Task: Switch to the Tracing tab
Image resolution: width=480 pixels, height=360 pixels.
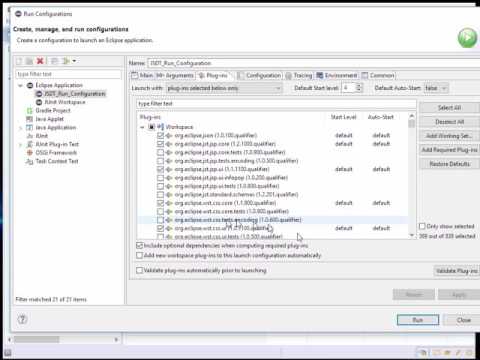Action: [x=299, y=76]
